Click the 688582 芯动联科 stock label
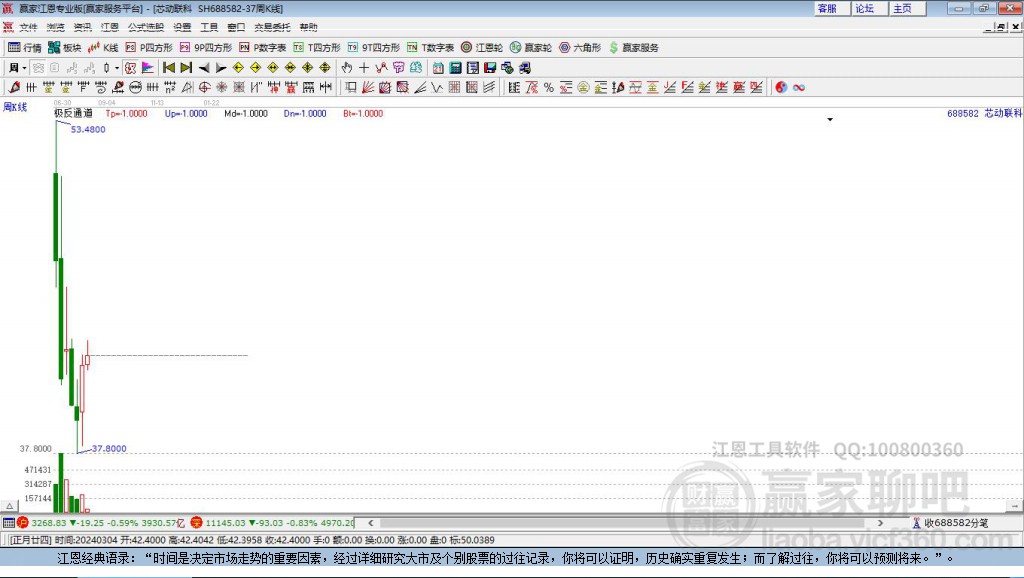The width and height of the screenshot is (1024, 578). point(984,113)
